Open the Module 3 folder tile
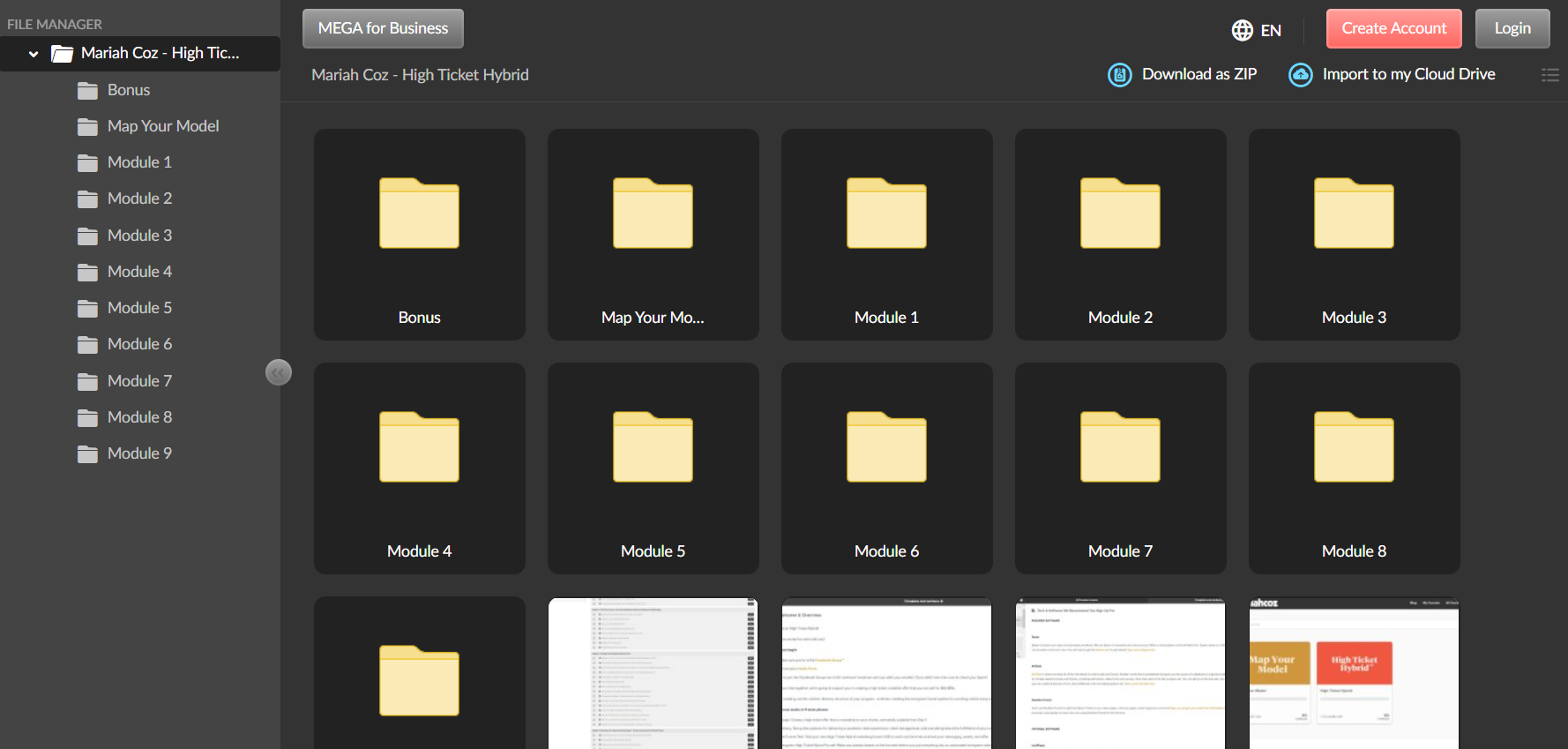1568x749 pixels. click(x=1355, y=235)
